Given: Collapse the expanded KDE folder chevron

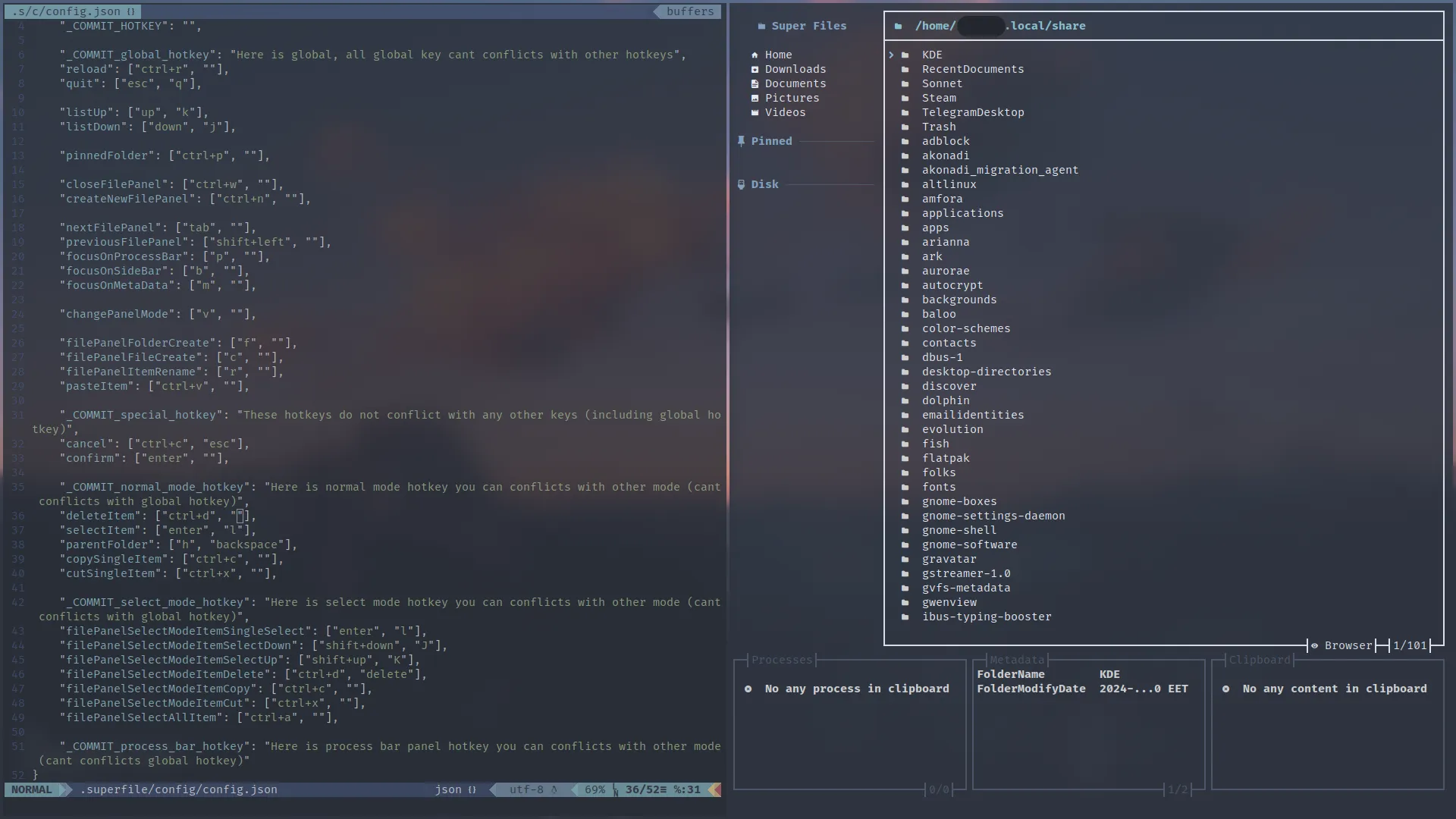Looking at the screenshot, I should 893,54.
